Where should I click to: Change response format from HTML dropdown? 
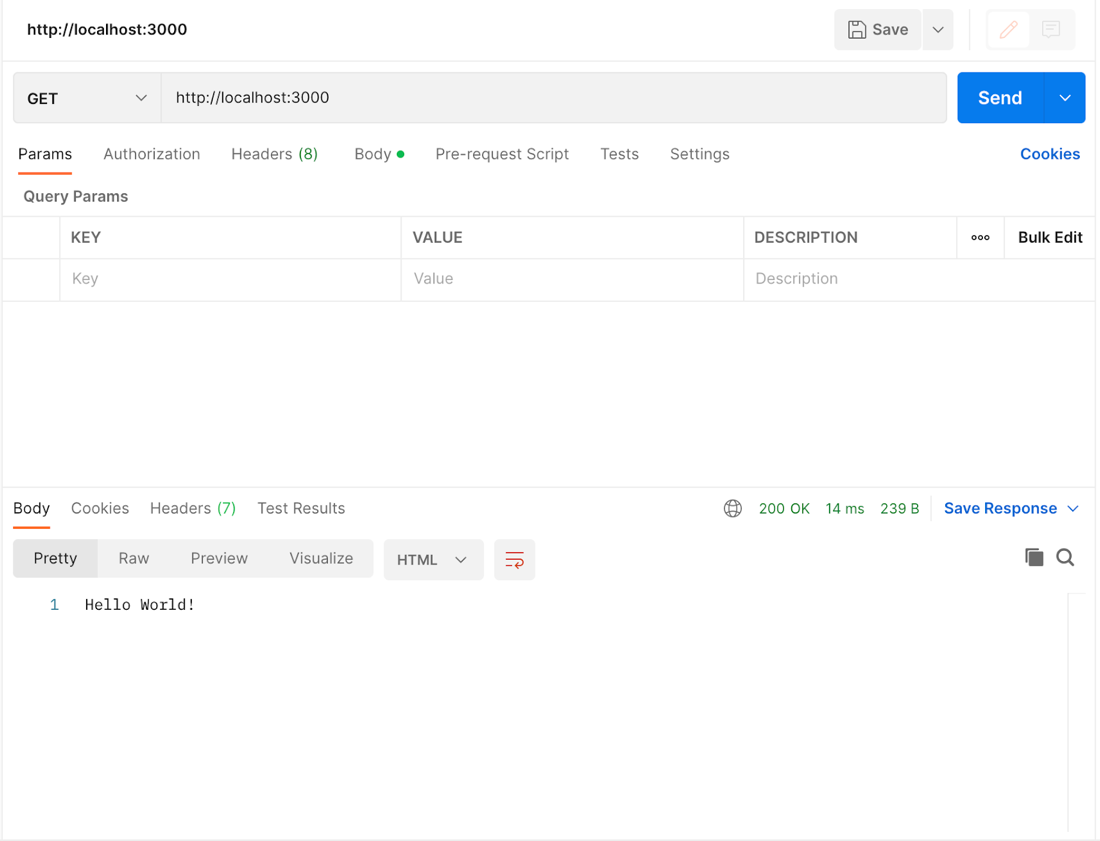click(x=433, y=559)
